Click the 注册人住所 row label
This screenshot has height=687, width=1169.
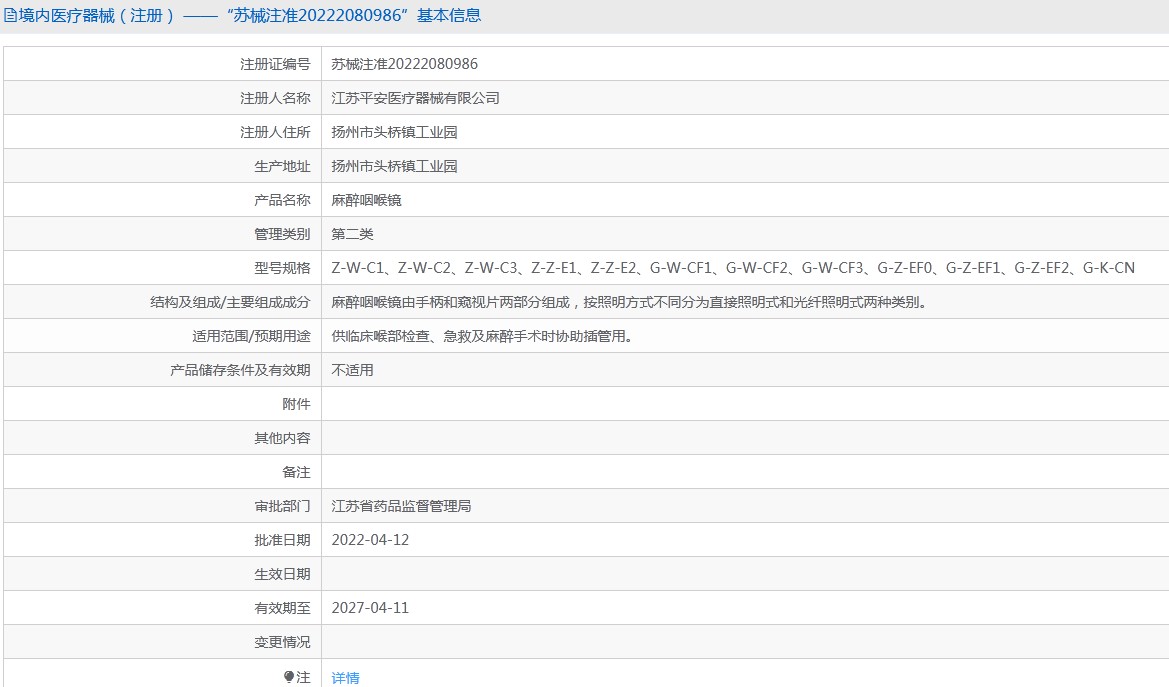275,132
